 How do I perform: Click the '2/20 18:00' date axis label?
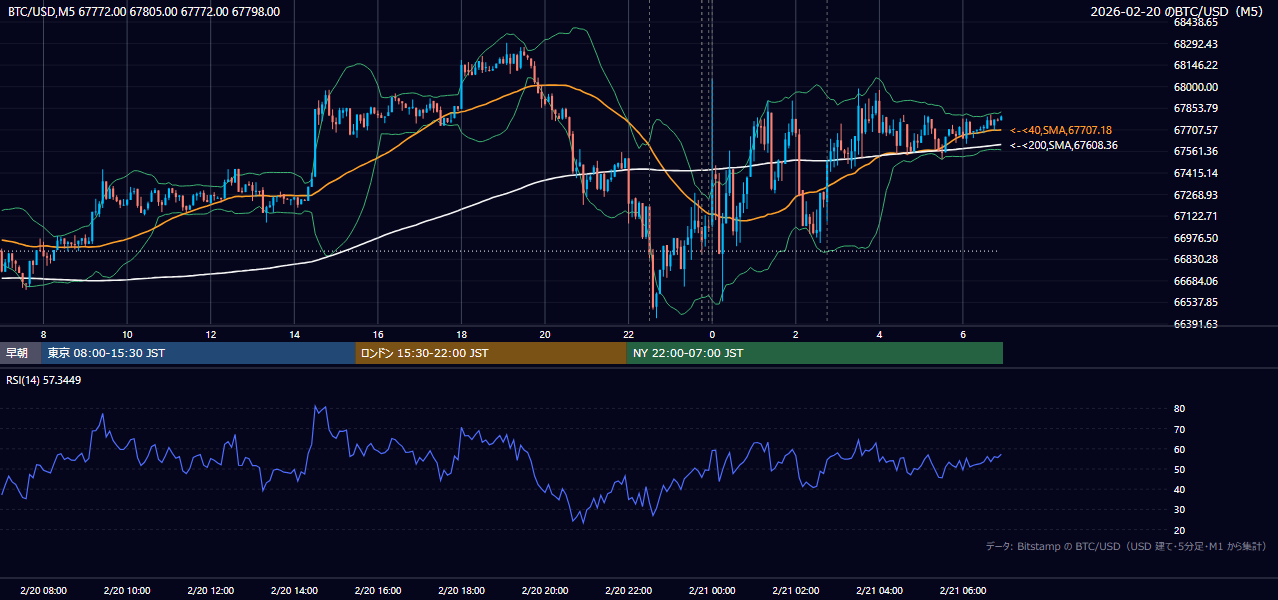pos(461,591)
